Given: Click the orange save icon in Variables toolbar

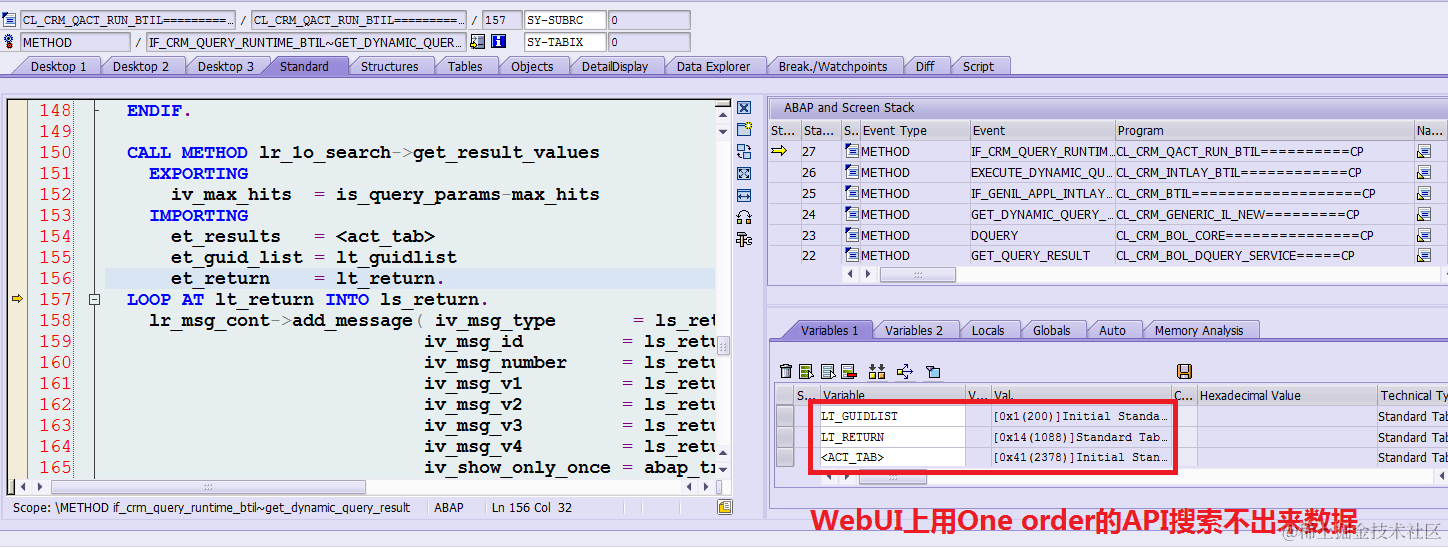Looking at the screenshot, I should point(1184,371).
